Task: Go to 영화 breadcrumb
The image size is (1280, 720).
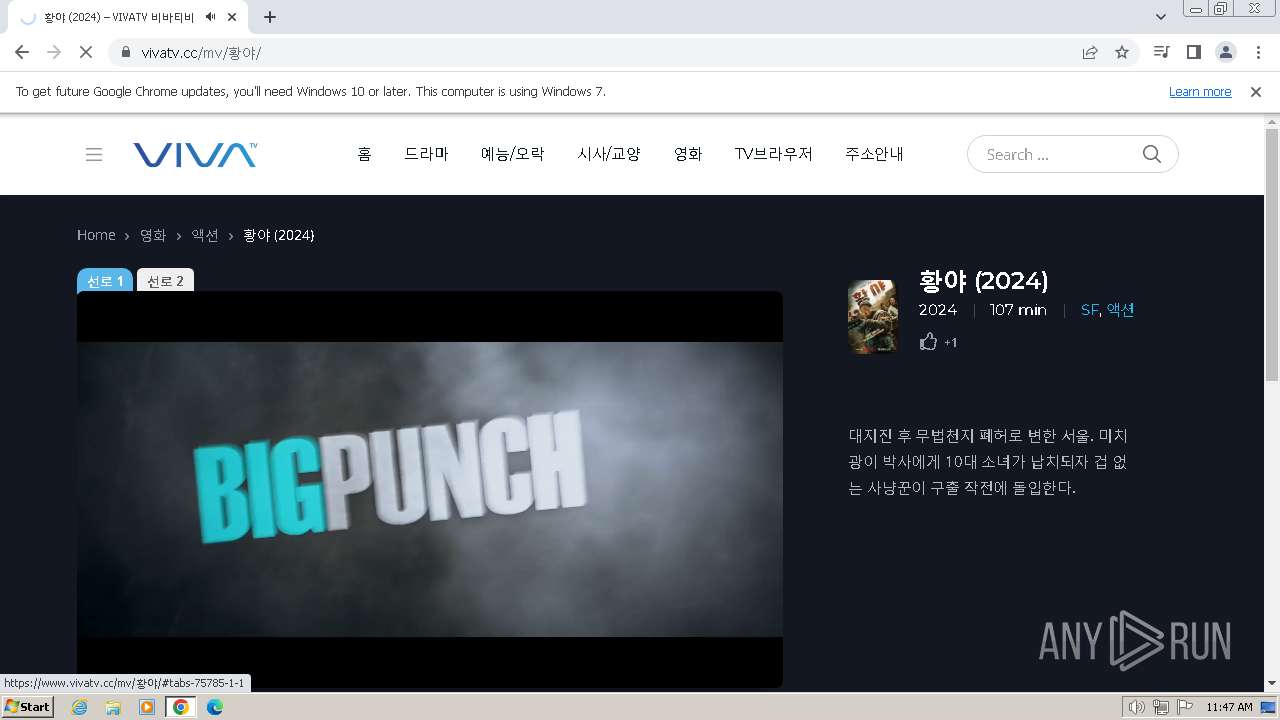Action: click(153, 235)
